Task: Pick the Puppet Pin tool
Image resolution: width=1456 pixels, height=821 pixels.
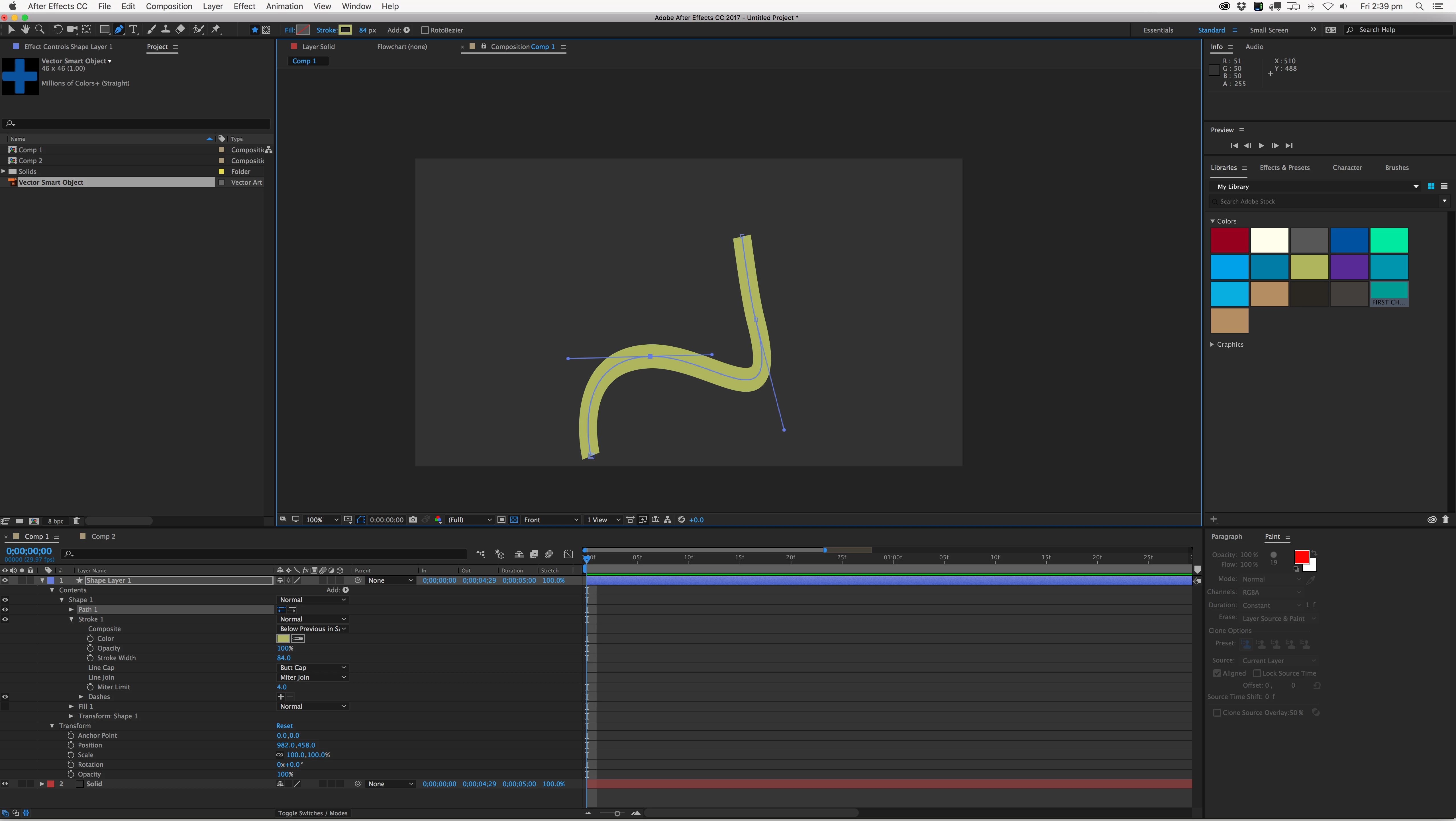Action: 216,29
